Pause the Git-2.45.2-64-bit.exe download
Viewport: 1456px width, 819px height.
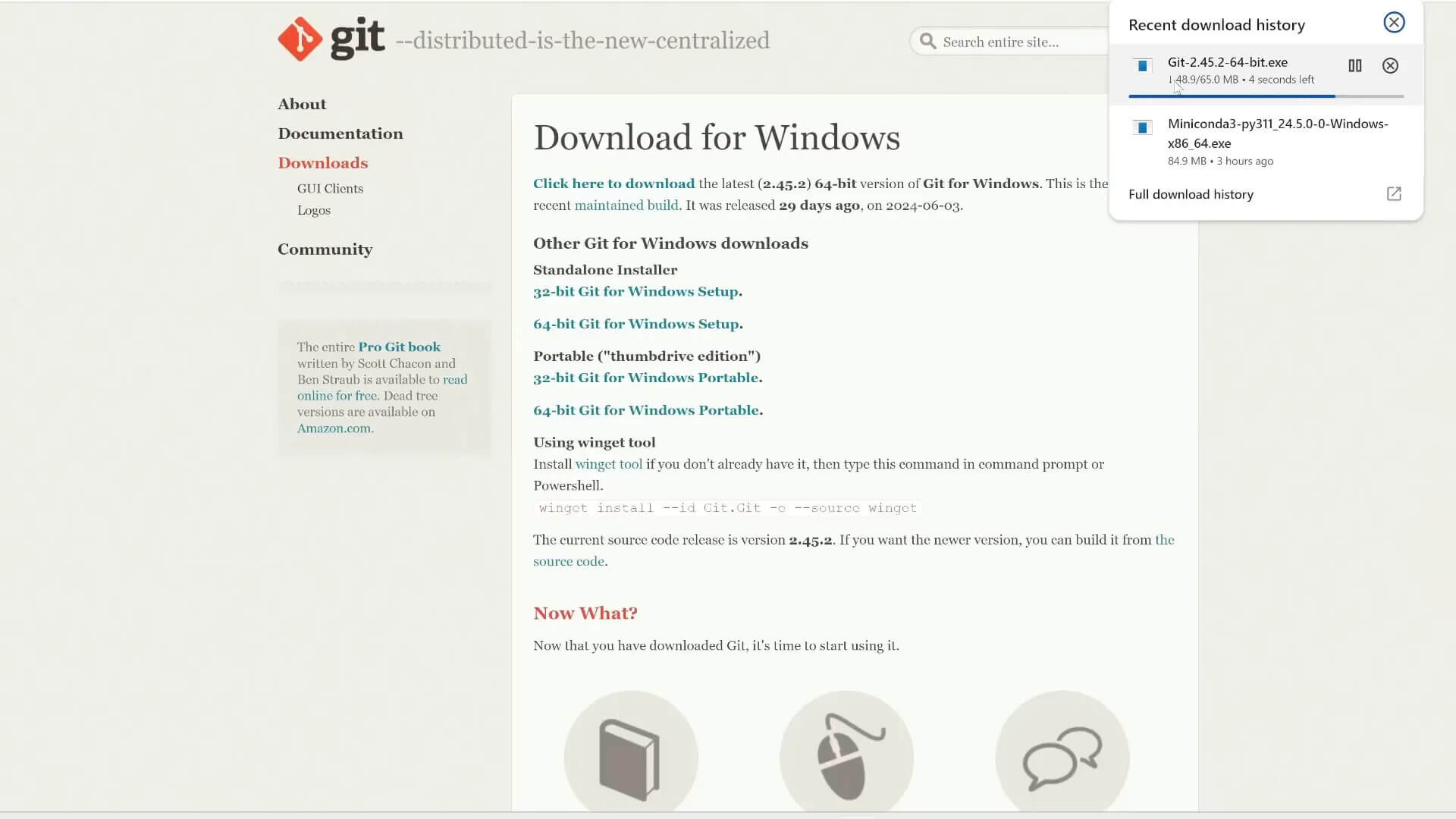pos(1355,66)
